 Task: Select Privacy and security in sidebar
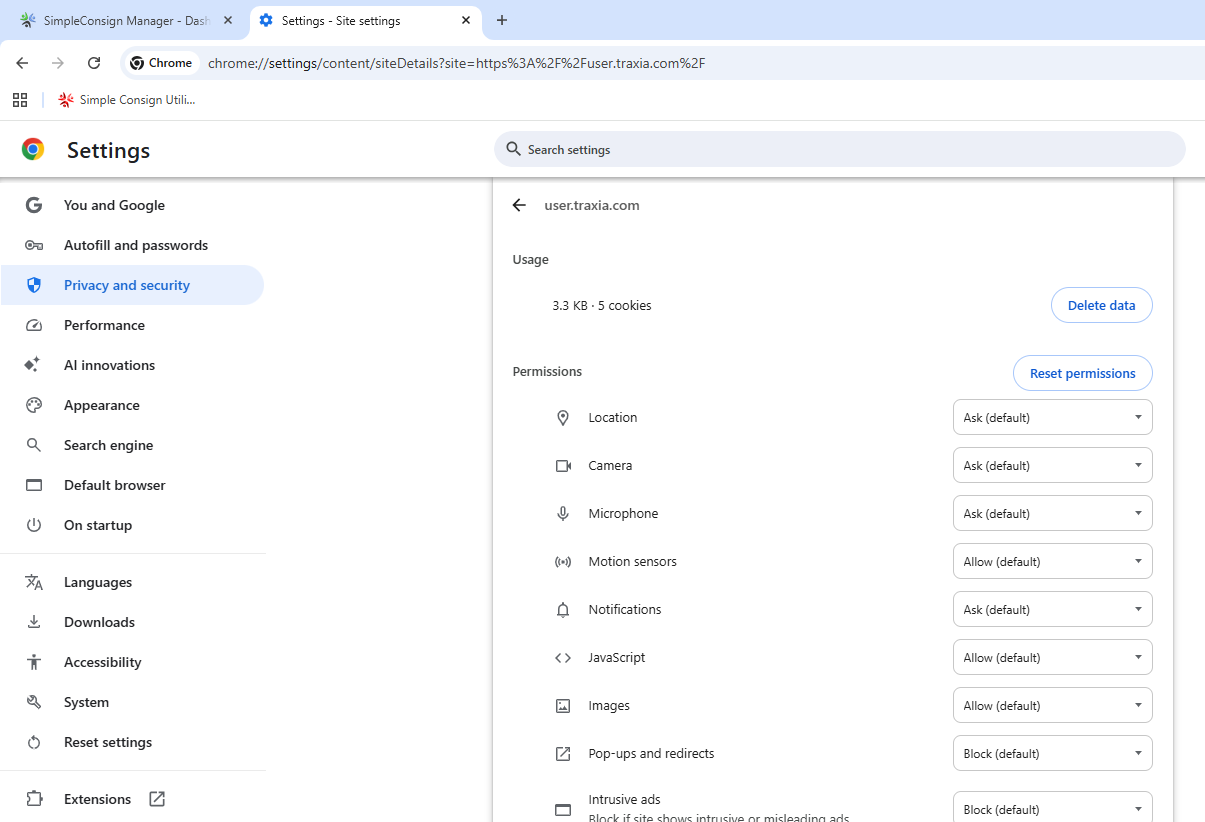[127, 285]
